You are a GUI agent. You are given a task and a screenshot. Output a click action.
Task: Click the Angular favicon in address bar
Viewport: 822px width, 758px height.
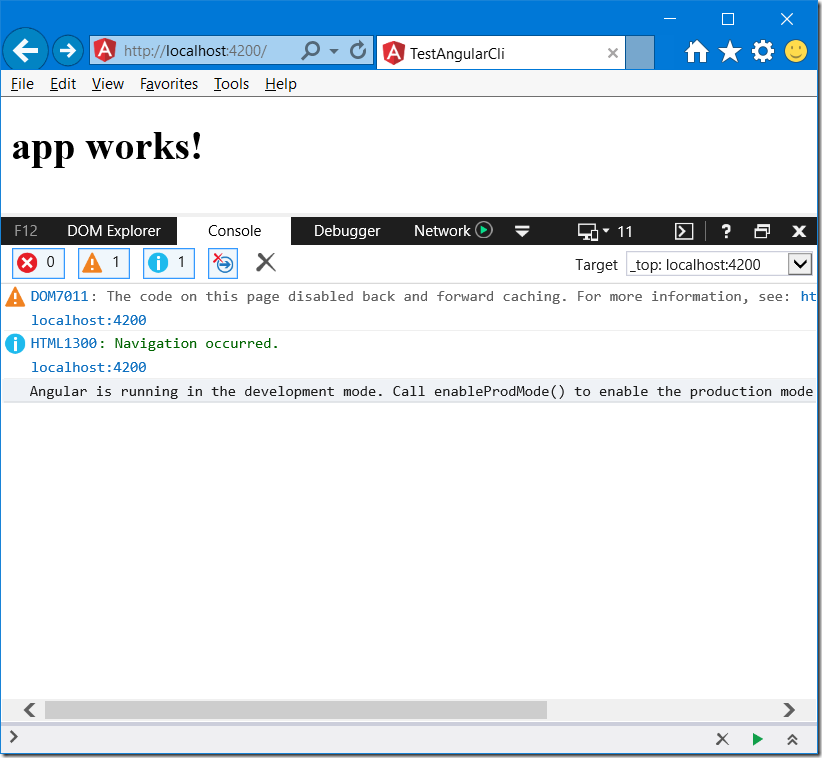(105, 50)
